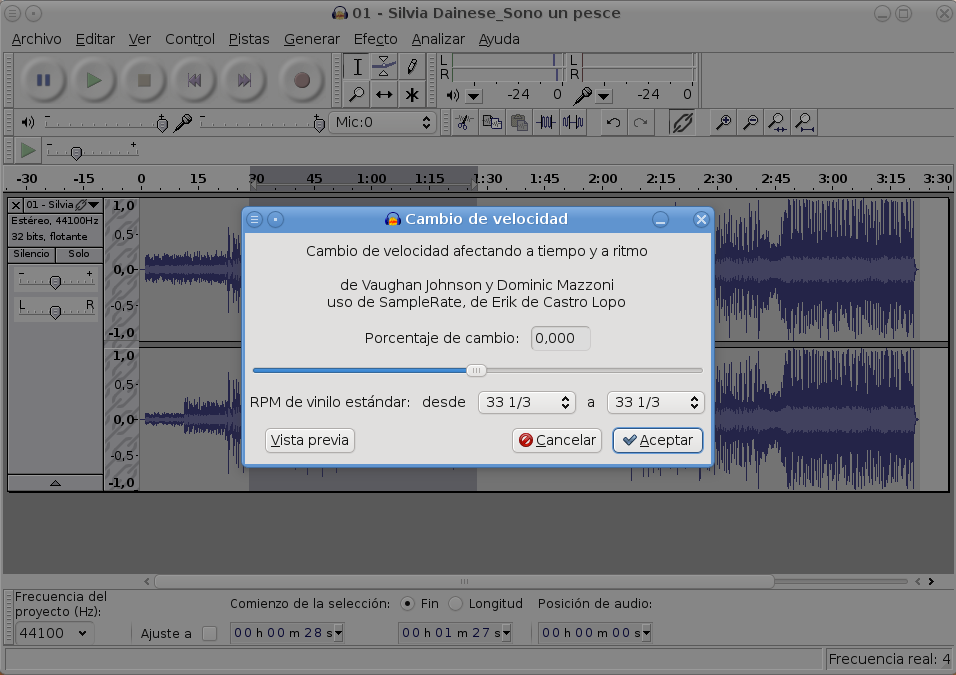Open the Ver menu

point(140,39)
